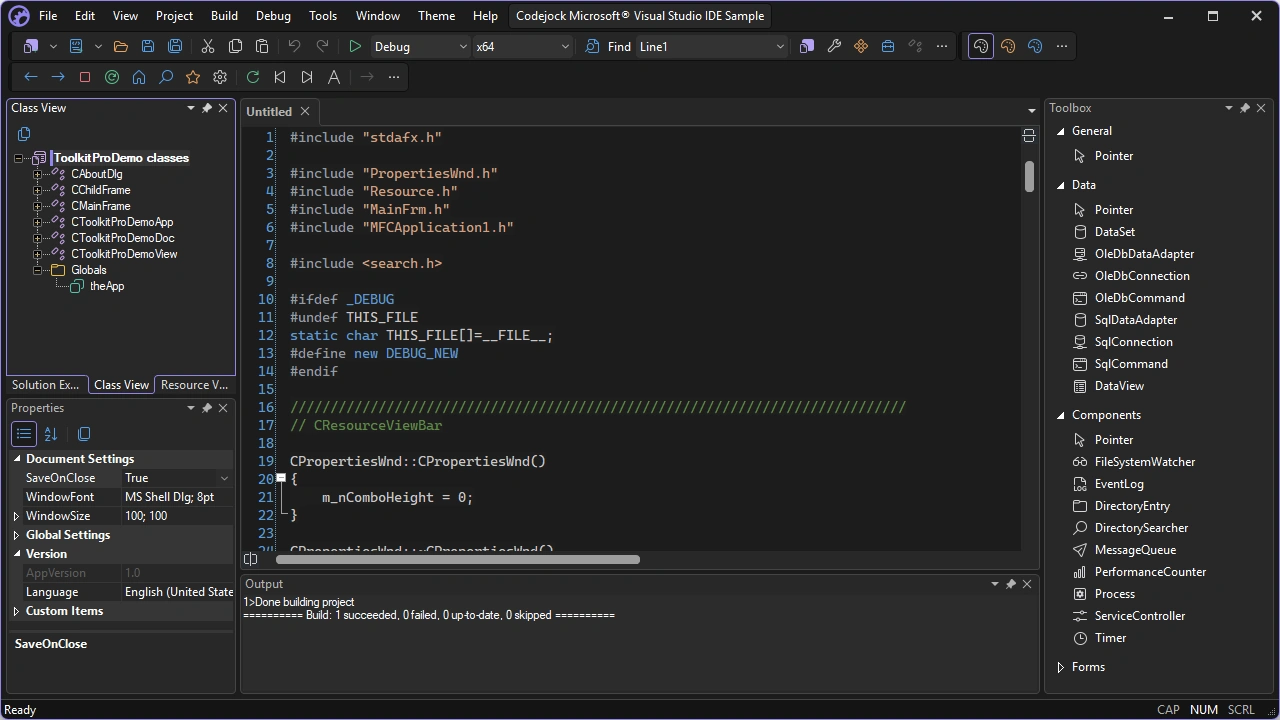Expand the CMainFrame class node

(38, 206)
